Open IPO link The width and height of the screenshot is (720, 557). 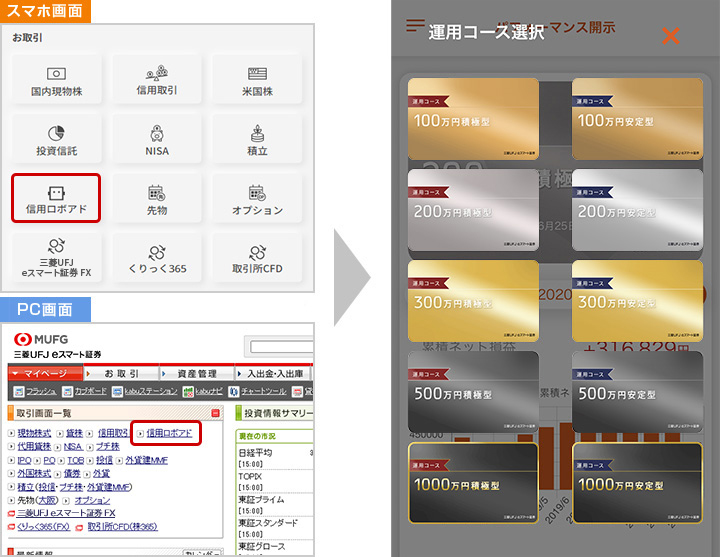point(24,460)
